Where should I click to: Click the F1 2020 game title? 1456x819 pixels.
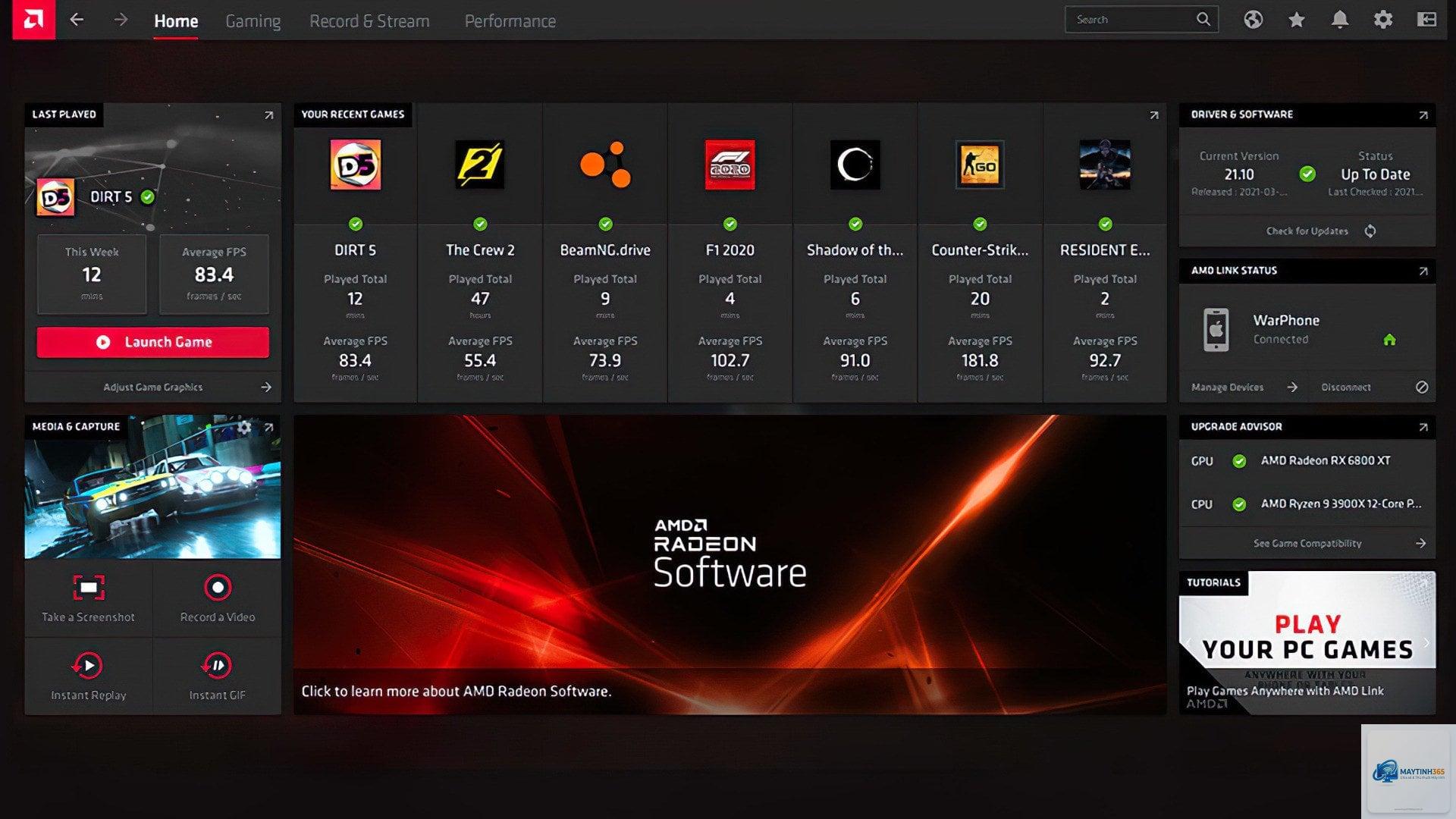tap(730, 250)
